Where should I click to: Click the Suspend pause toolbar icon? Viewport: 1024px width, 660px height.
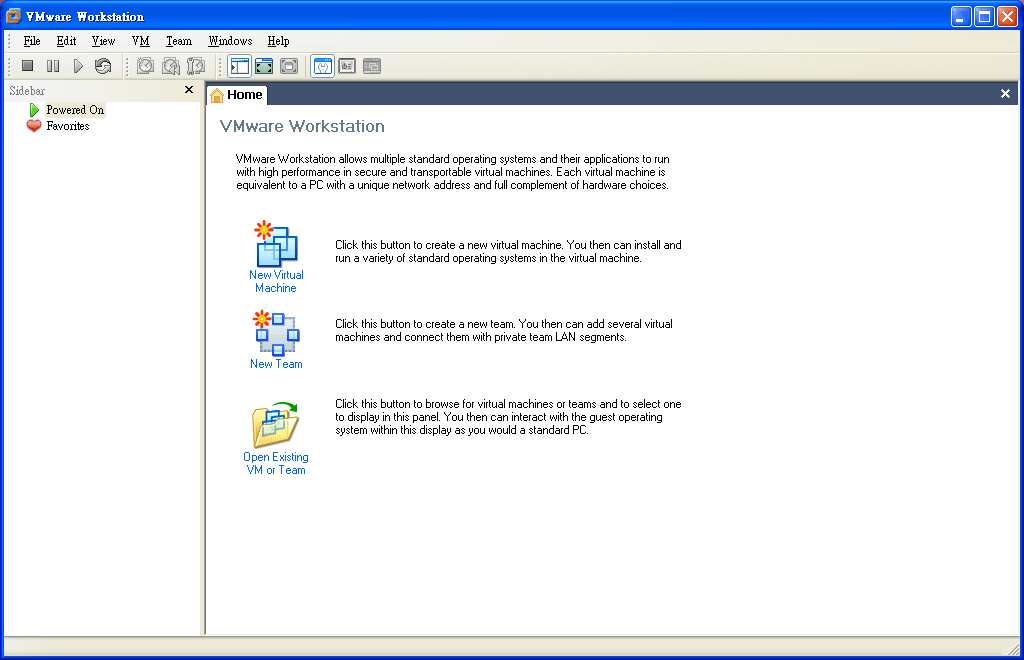click(53, 66)
